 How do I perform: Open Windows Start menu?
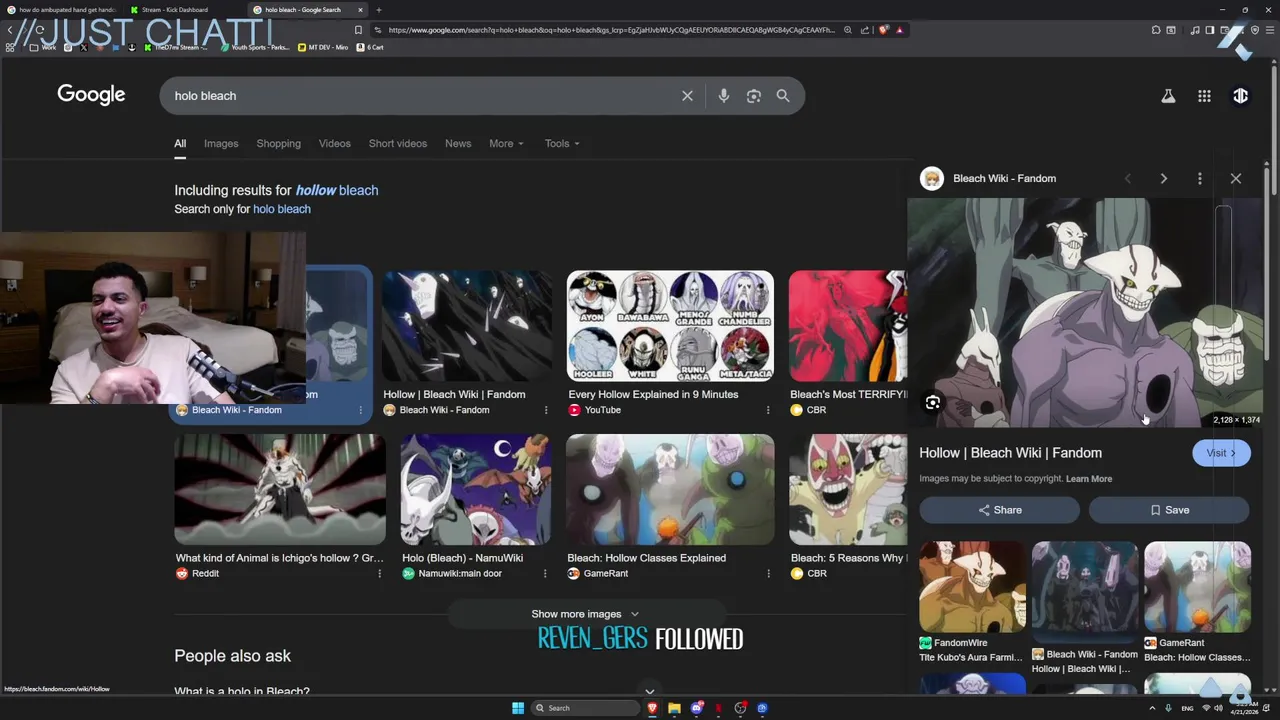pos(518,708)
